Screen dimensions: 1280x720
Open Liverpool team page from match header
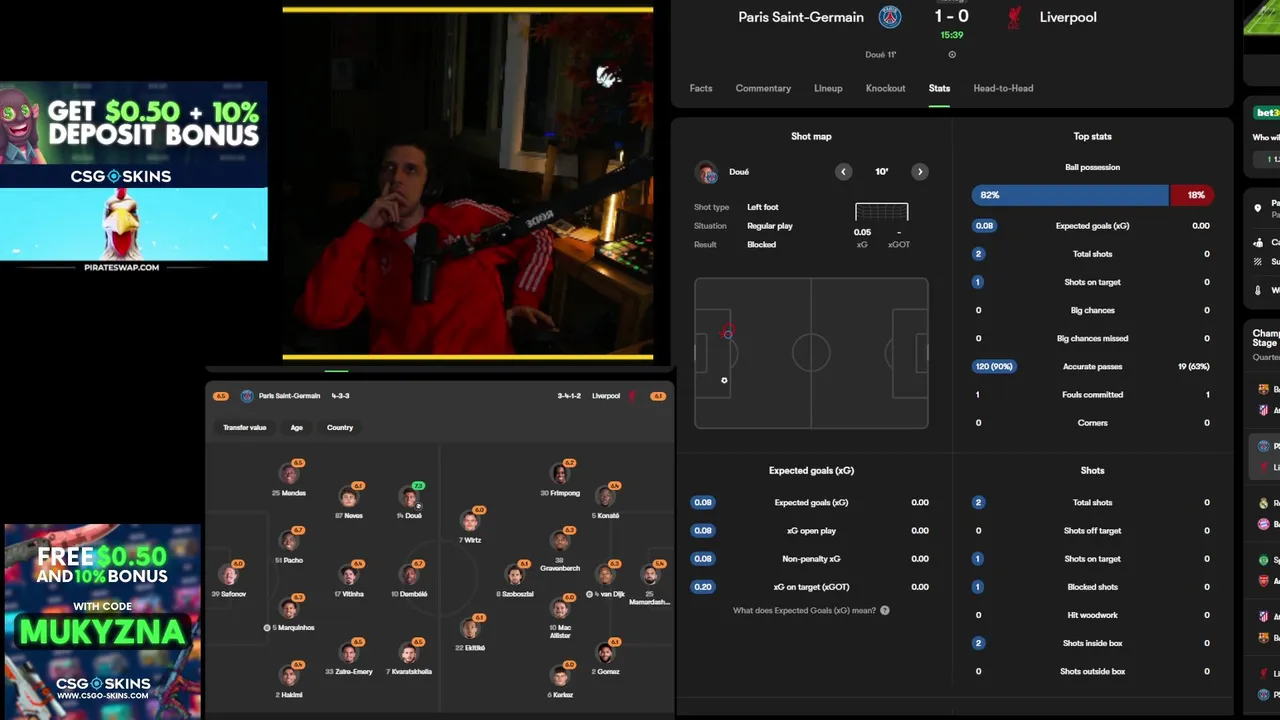coord(1068,17)
